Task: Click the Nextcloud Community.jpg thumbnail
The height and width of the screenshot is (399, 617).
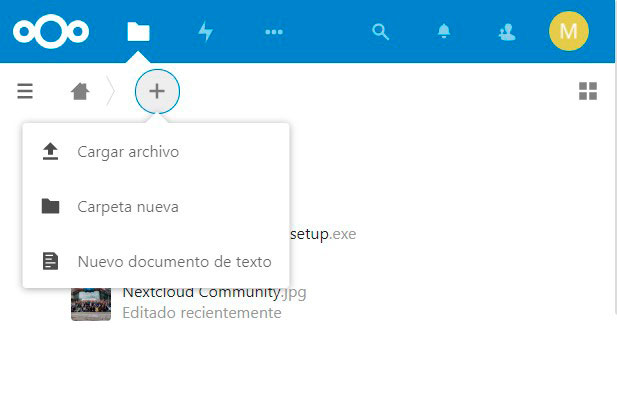Action: tap(91, 304)
